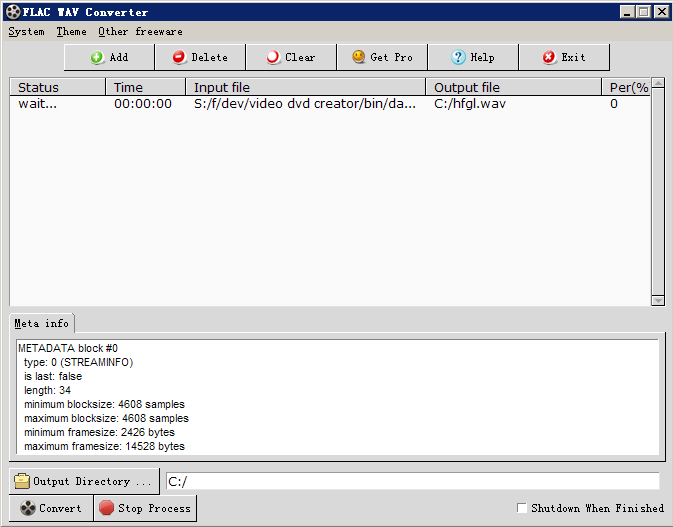The width and height of the screenshot is (673, 527).
Task: Click the green Add icon
Action: point(97,57)
